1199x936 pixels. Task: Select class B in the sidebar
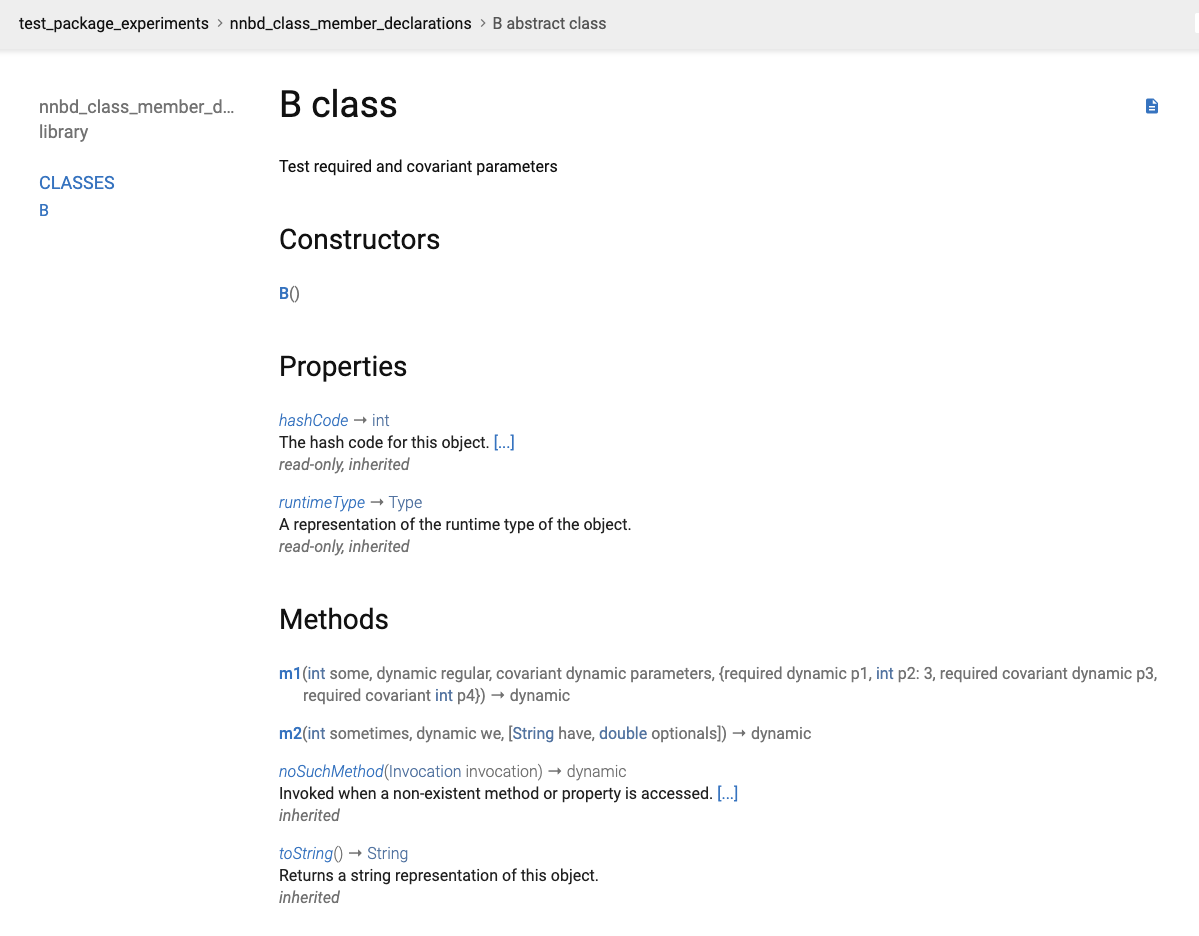44,210
